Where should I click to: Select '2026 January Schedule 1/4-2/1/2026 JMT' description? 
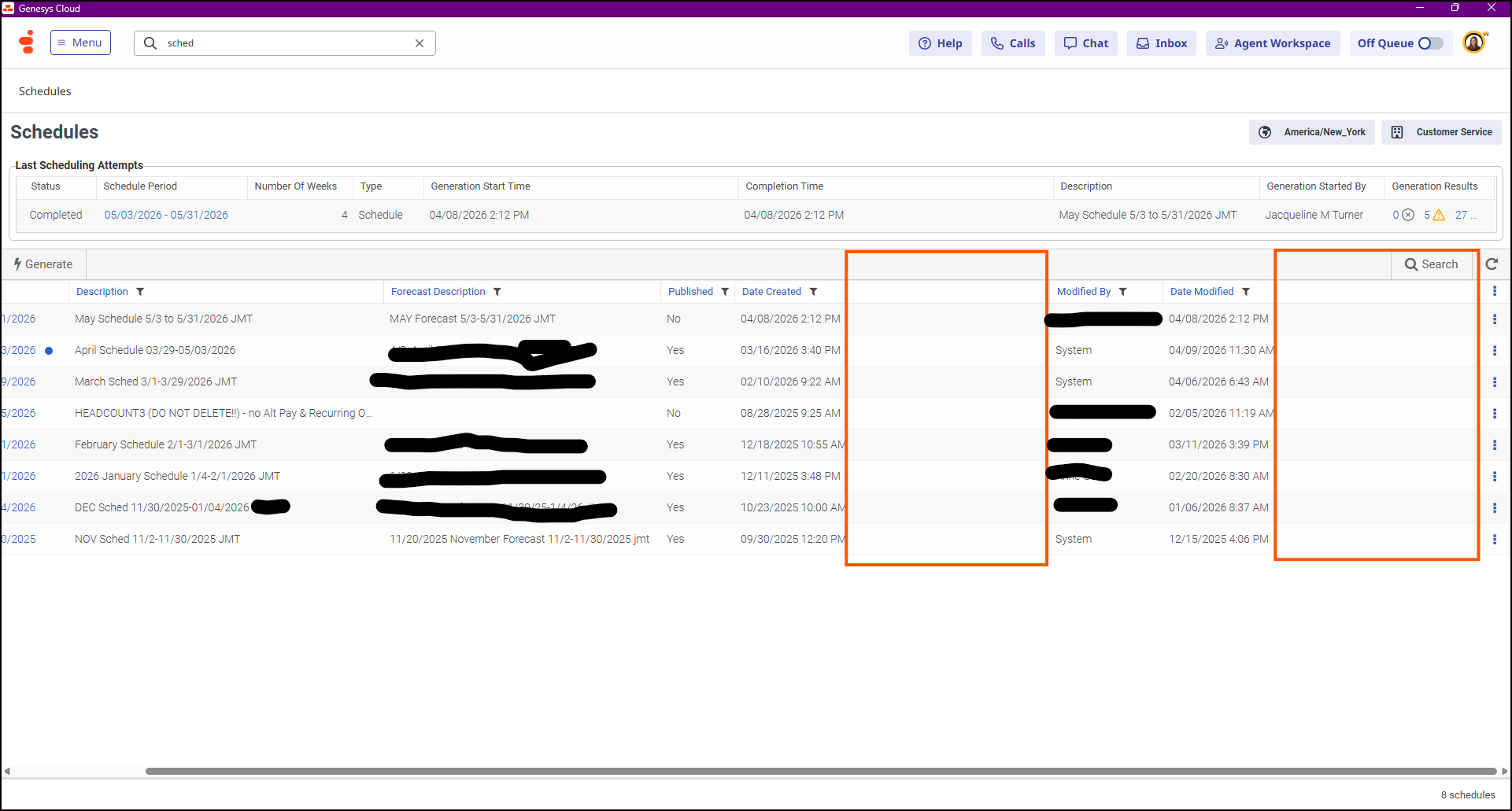pos(177,477)
